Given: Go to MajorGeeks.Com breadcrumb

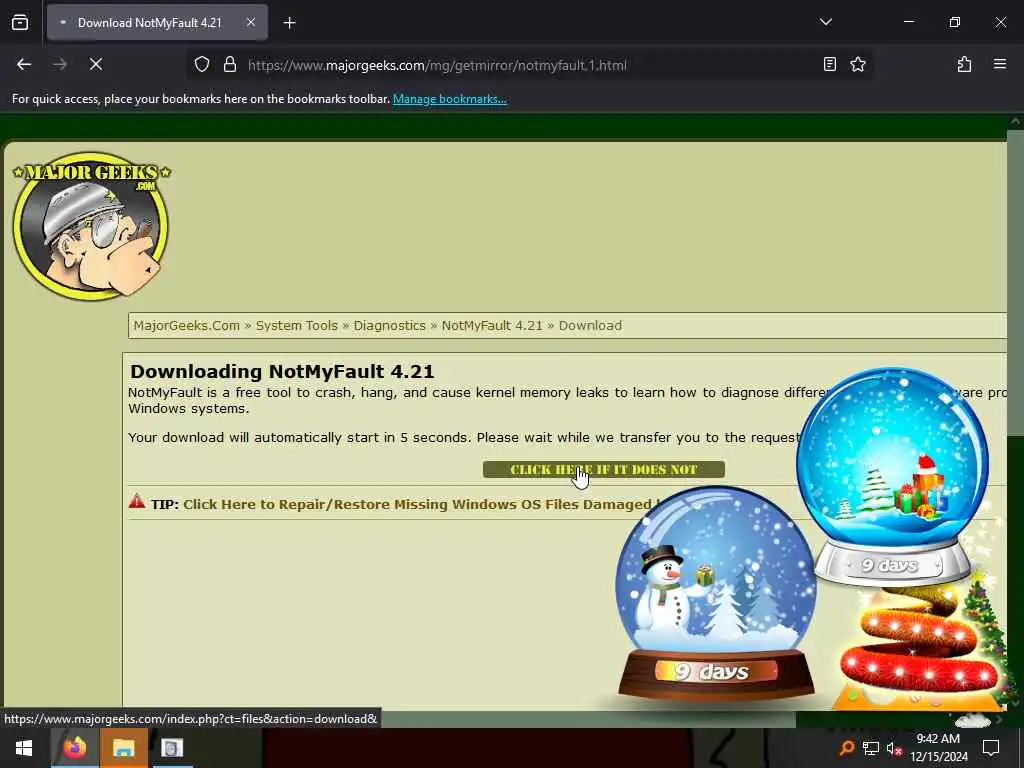Looking at the screenshot, I should (x=187, y=325).
